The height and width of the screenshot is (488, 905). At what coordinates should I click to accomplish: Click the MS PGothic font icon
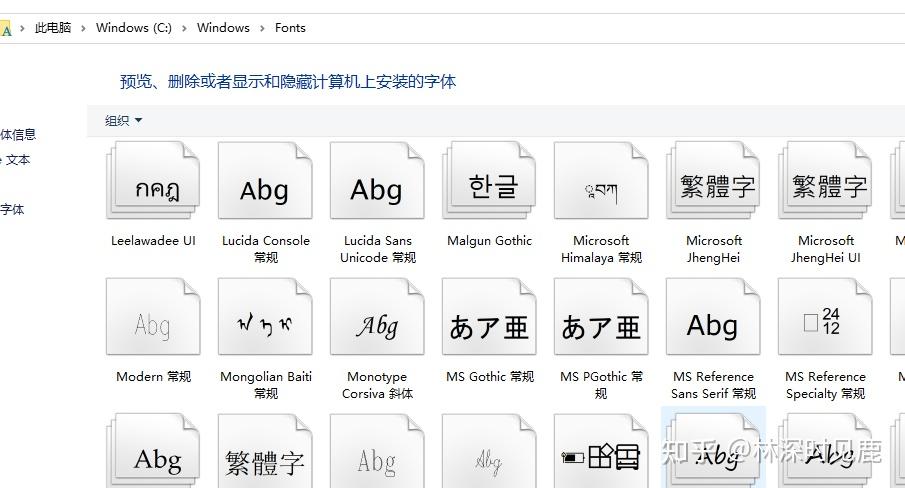[601, 320]
